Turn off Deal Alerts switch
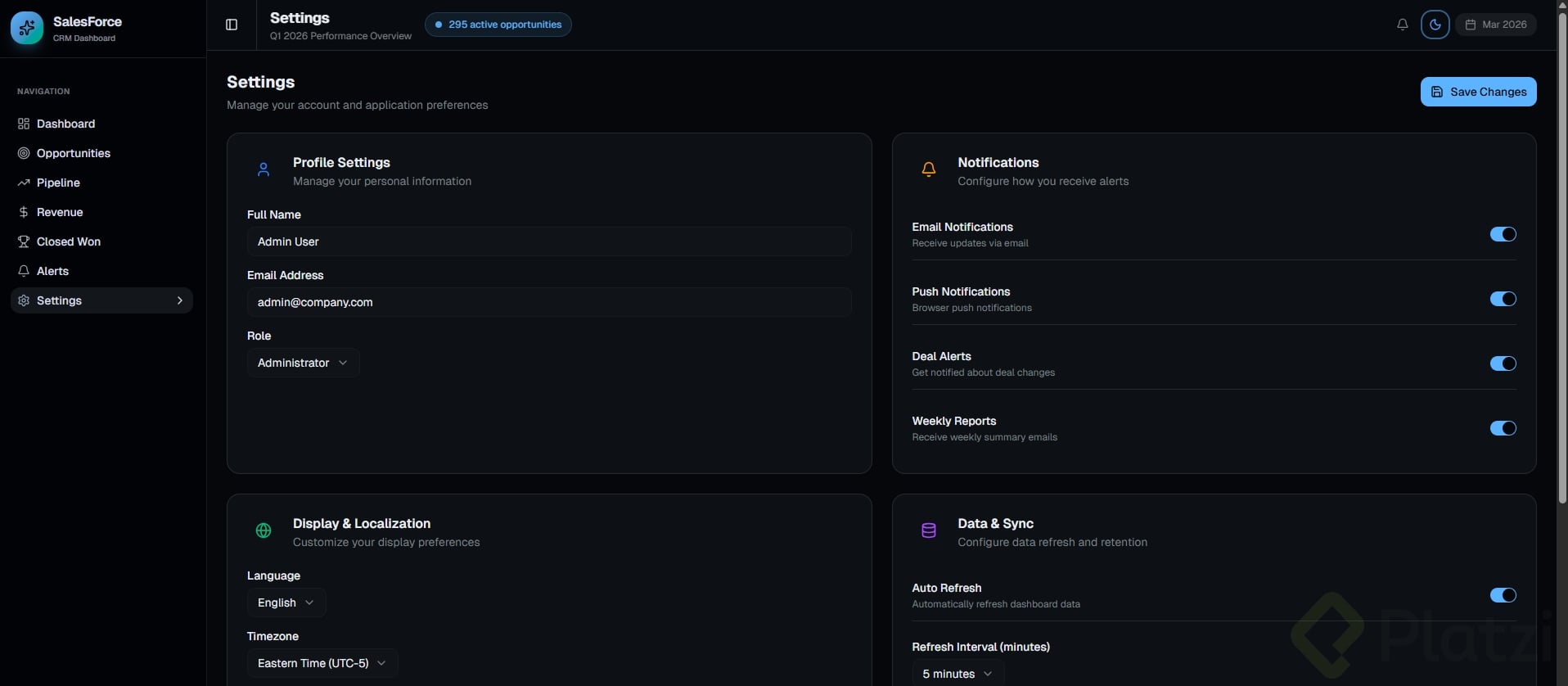 [1503, 364]
